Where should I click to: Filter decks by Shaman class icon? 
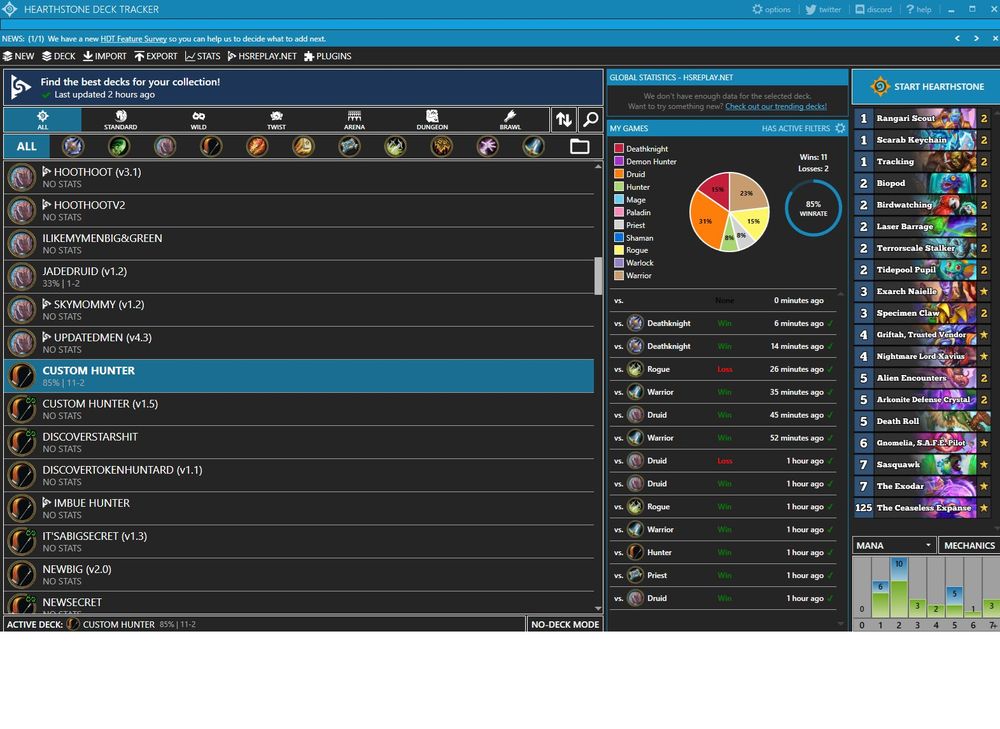click(x=441, y=147)
